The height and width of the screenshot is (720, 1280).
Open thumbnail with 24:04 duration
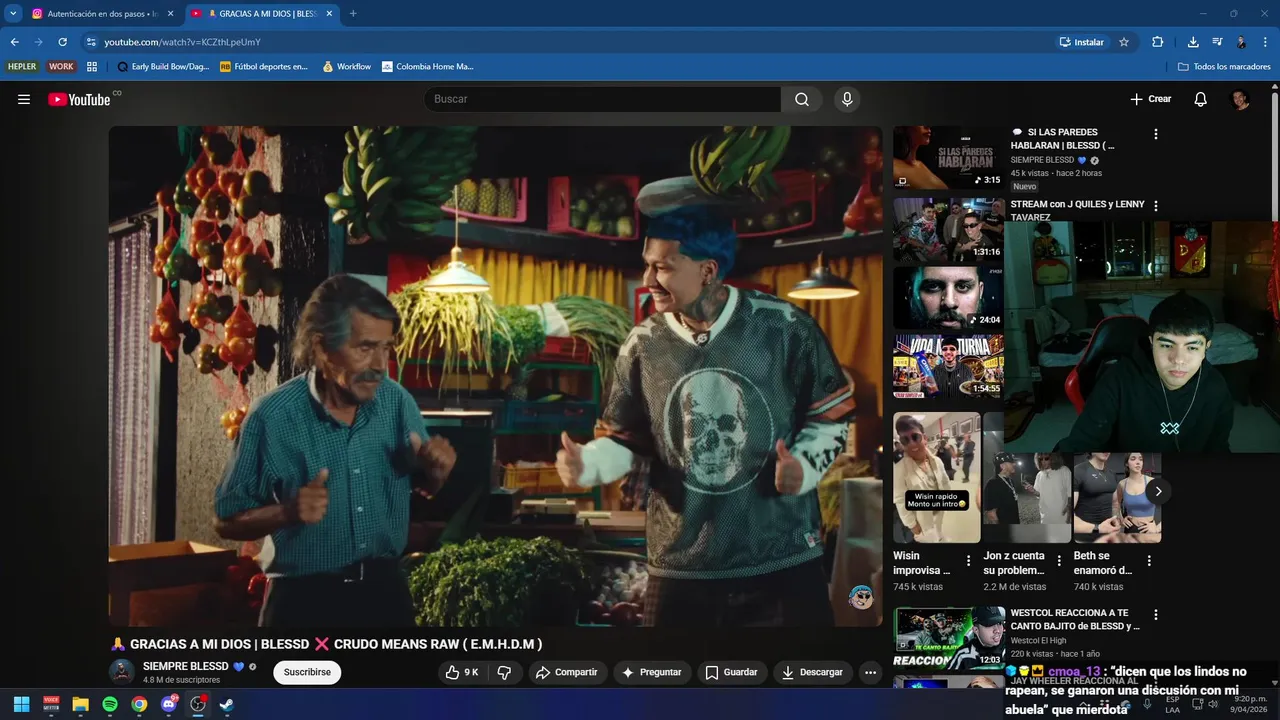[948, 297]
